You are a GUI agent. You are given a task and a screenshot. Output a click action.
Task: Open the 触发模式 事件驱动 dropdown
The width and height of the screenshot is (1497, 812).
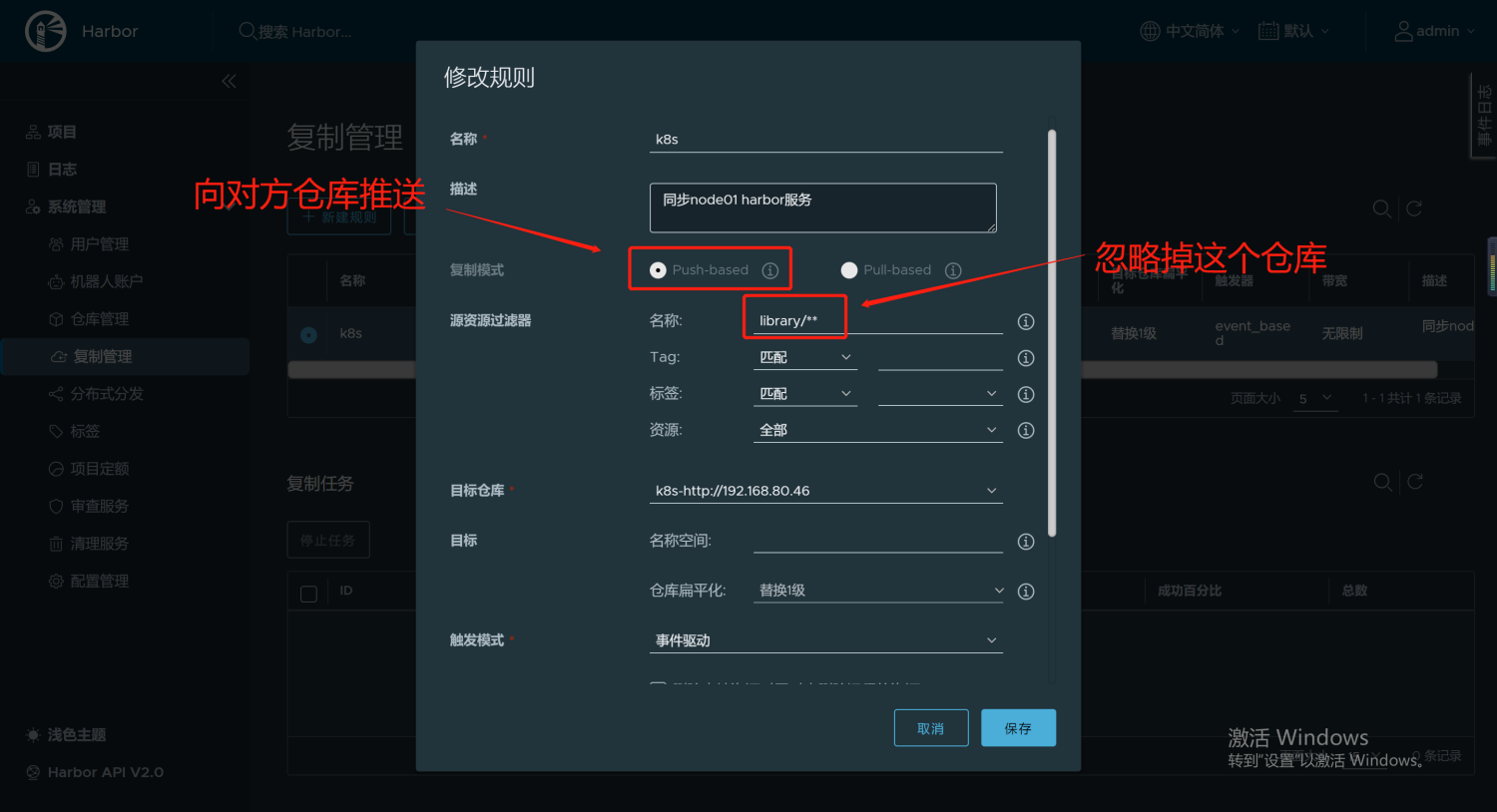pyautogui.click(x=826, y=640)
